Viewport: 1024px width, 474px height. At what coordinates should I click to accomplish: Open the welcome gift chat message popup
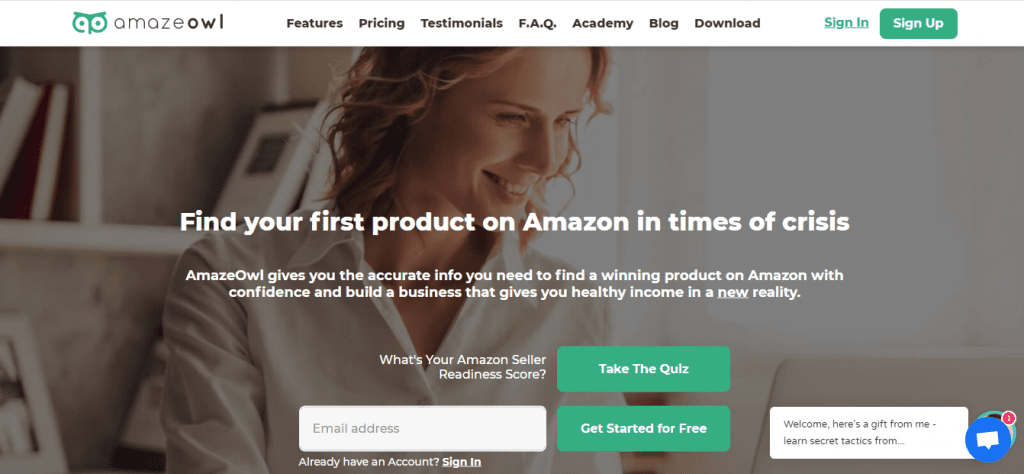tap(869, 432)
